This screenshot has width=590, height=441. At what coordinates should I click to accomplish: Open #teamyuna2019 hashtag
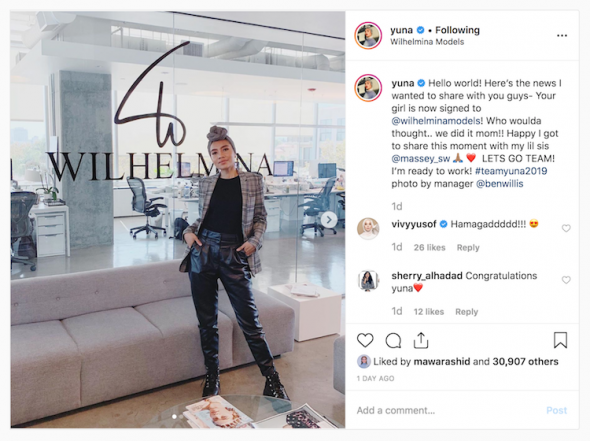pyautogui.click(x=511, y=171)
